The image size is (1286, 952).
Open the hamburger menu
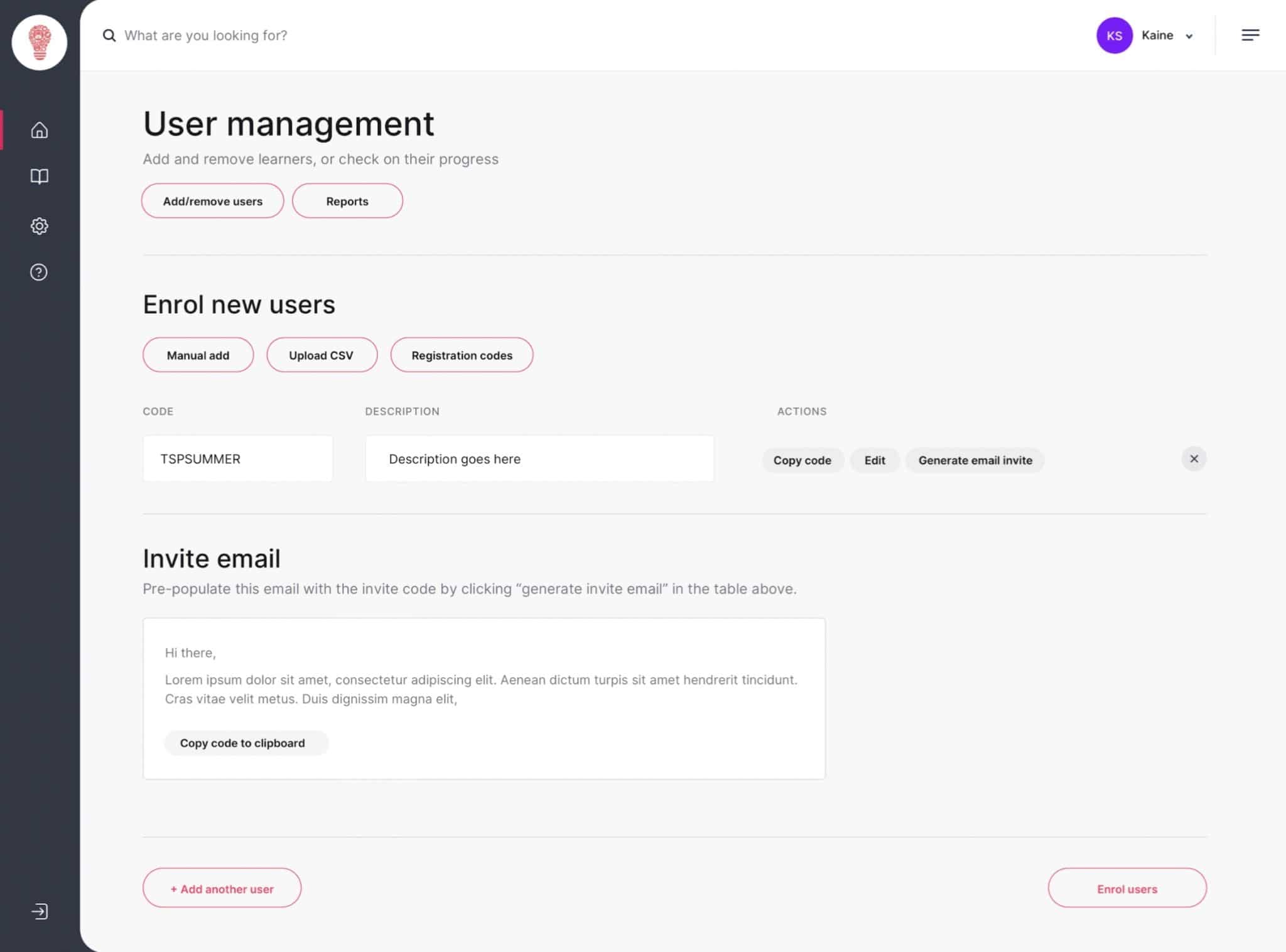point(1250,35)
